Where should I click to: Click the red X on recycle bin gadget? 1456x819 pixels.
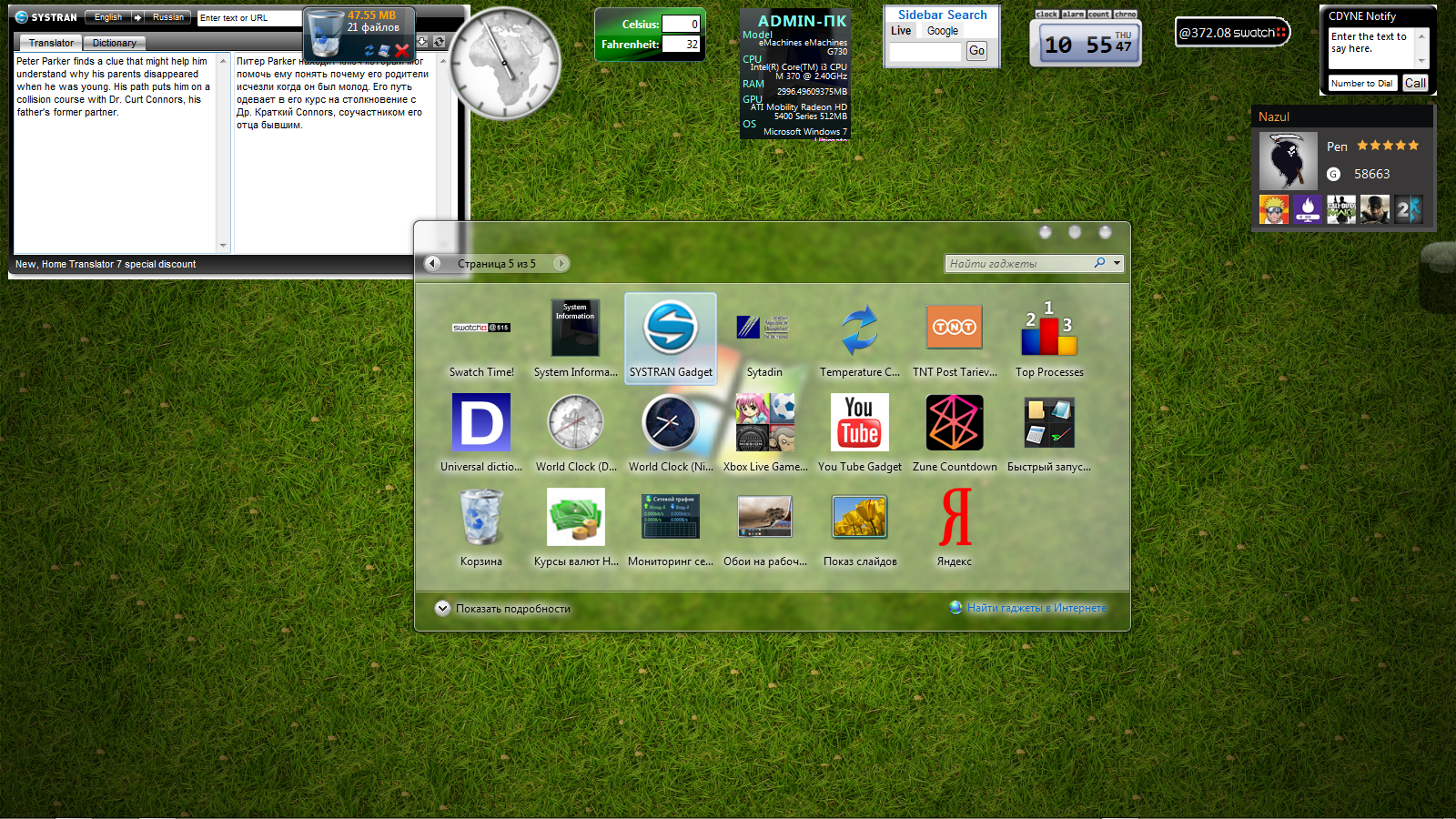coord(401,51)
